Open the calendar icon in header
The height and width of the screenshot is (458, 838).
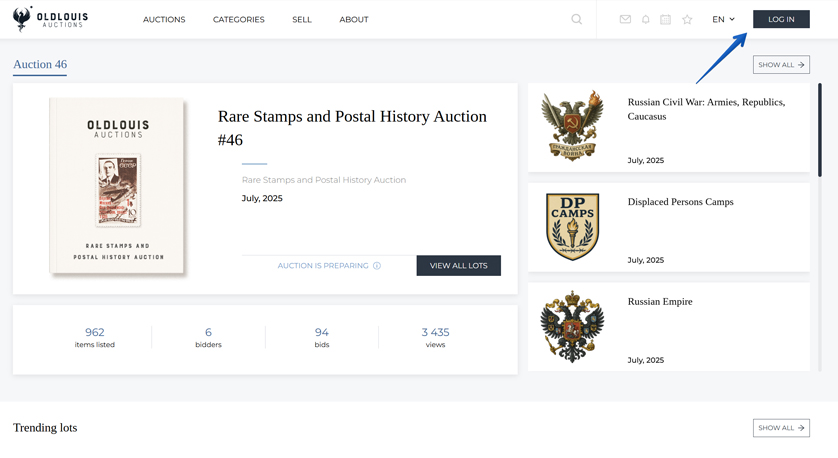(665, 19)
